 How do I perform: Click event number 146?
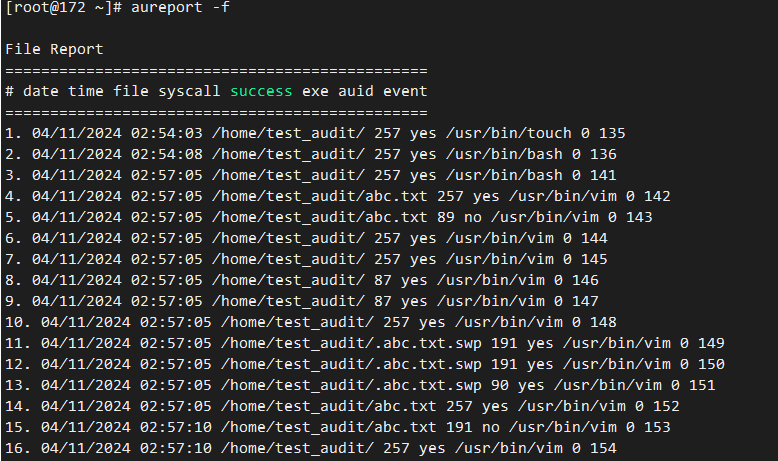pyautogui.click(x=585, y=280)
